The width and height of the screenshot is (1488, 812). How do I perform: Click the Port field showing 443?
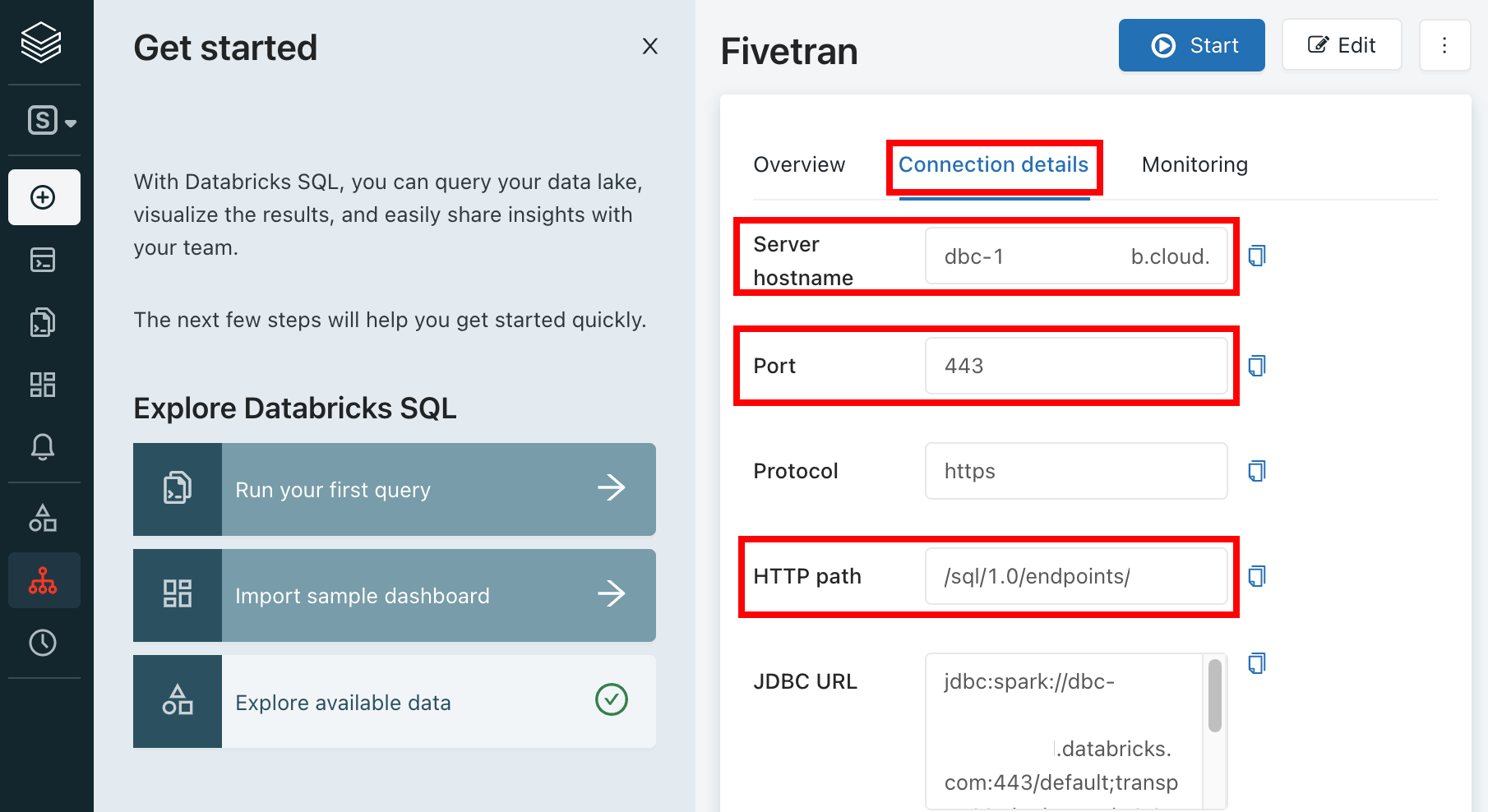tap(1076, 366)
